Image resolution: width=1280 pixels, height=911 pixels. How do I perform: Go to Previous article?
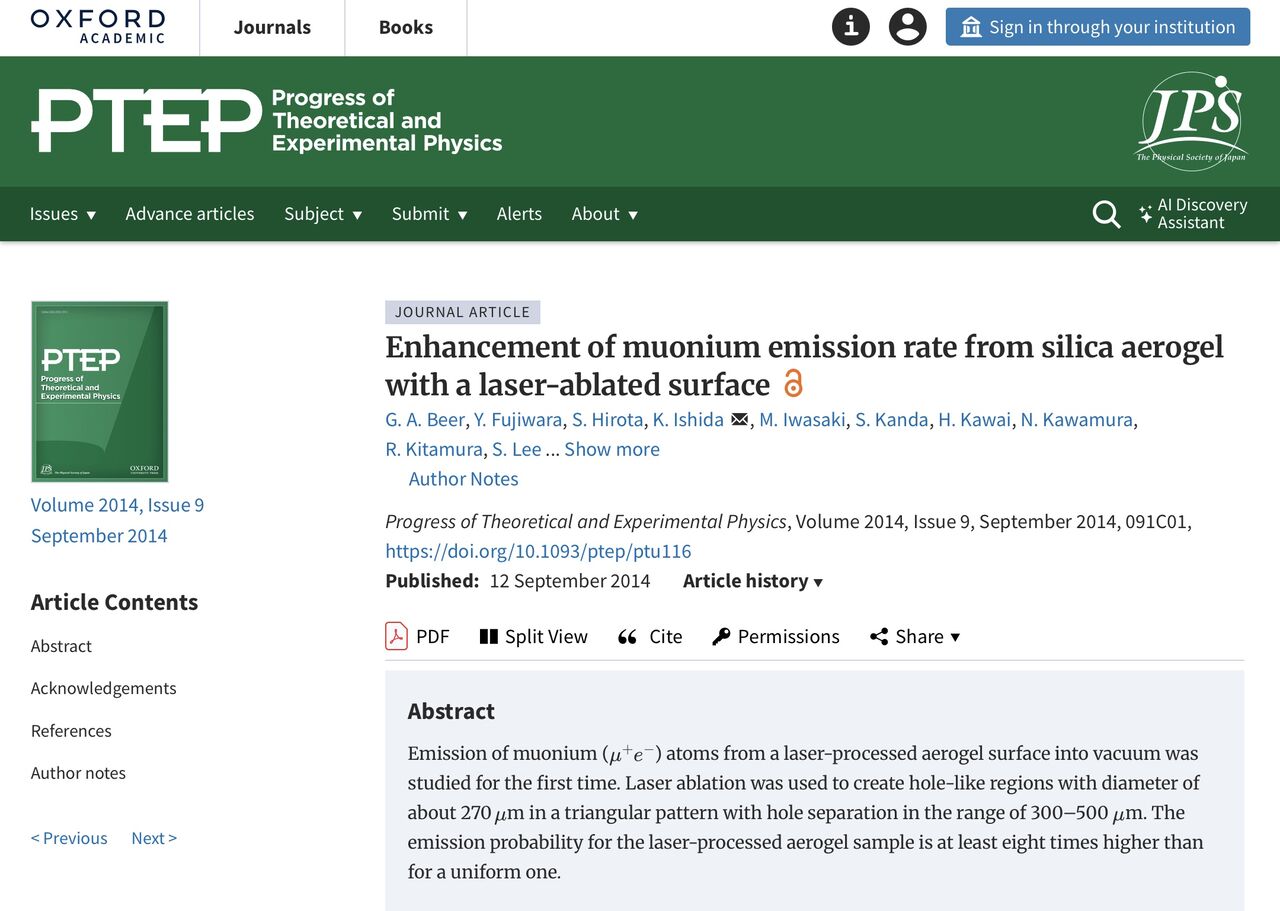click(69, 838)
